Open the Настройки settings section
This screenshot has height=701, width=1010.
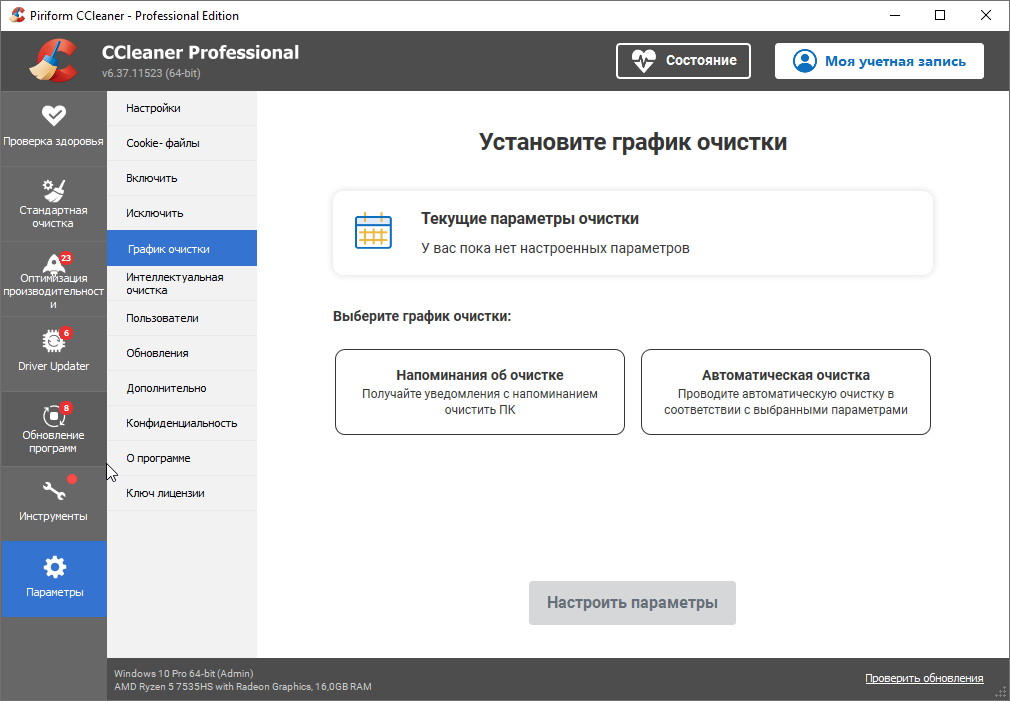click(182, 108)
